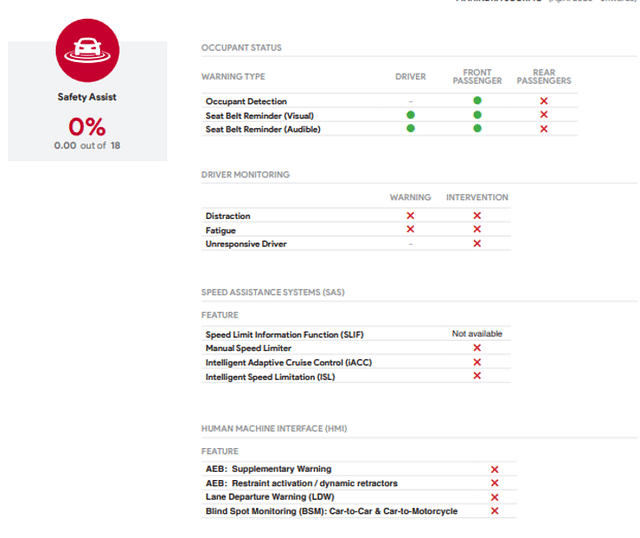
Task: Click red X for Intelligent Speed Limitation
Action: pos(477,376)
